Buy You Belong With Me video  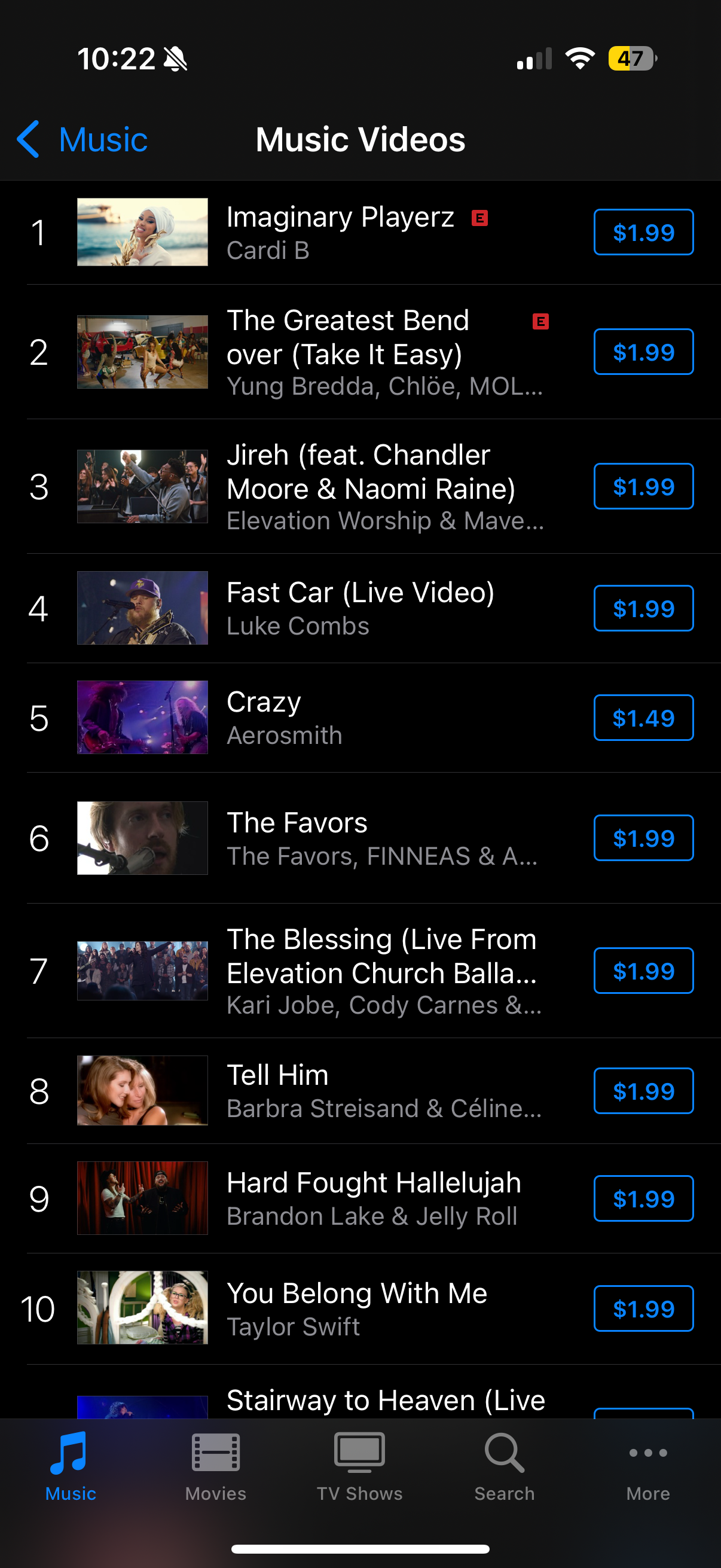click(x=643, y=1308)
